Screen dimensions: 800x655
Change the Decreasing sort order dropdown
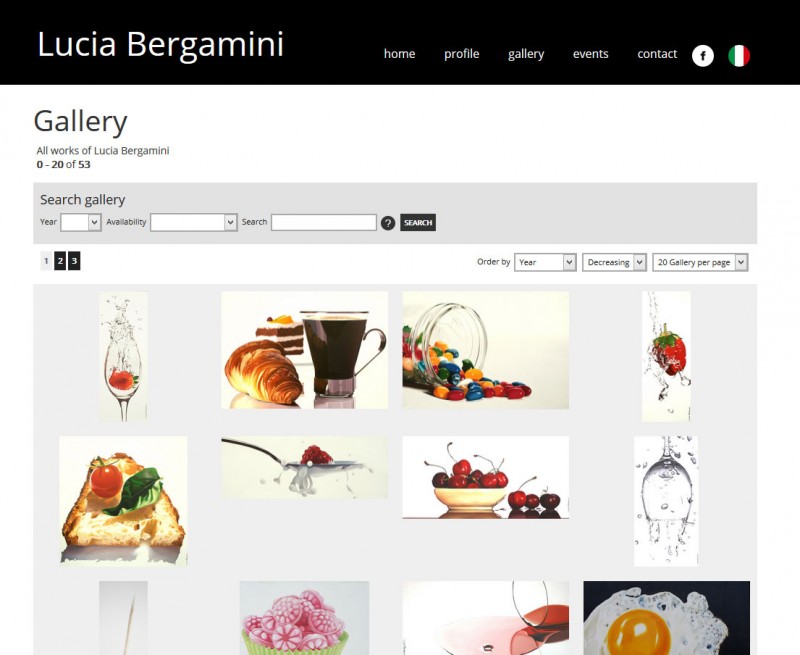tap(614, 262)
